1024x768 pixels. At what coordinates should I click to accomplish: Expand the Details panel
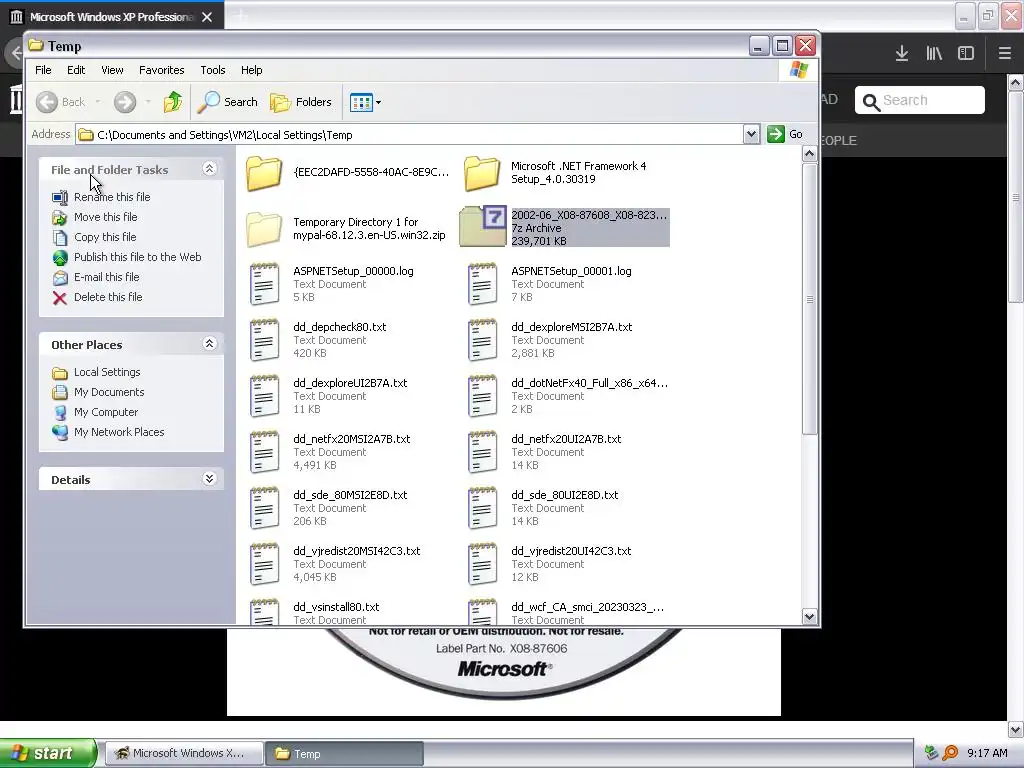(x=209, y=479)
